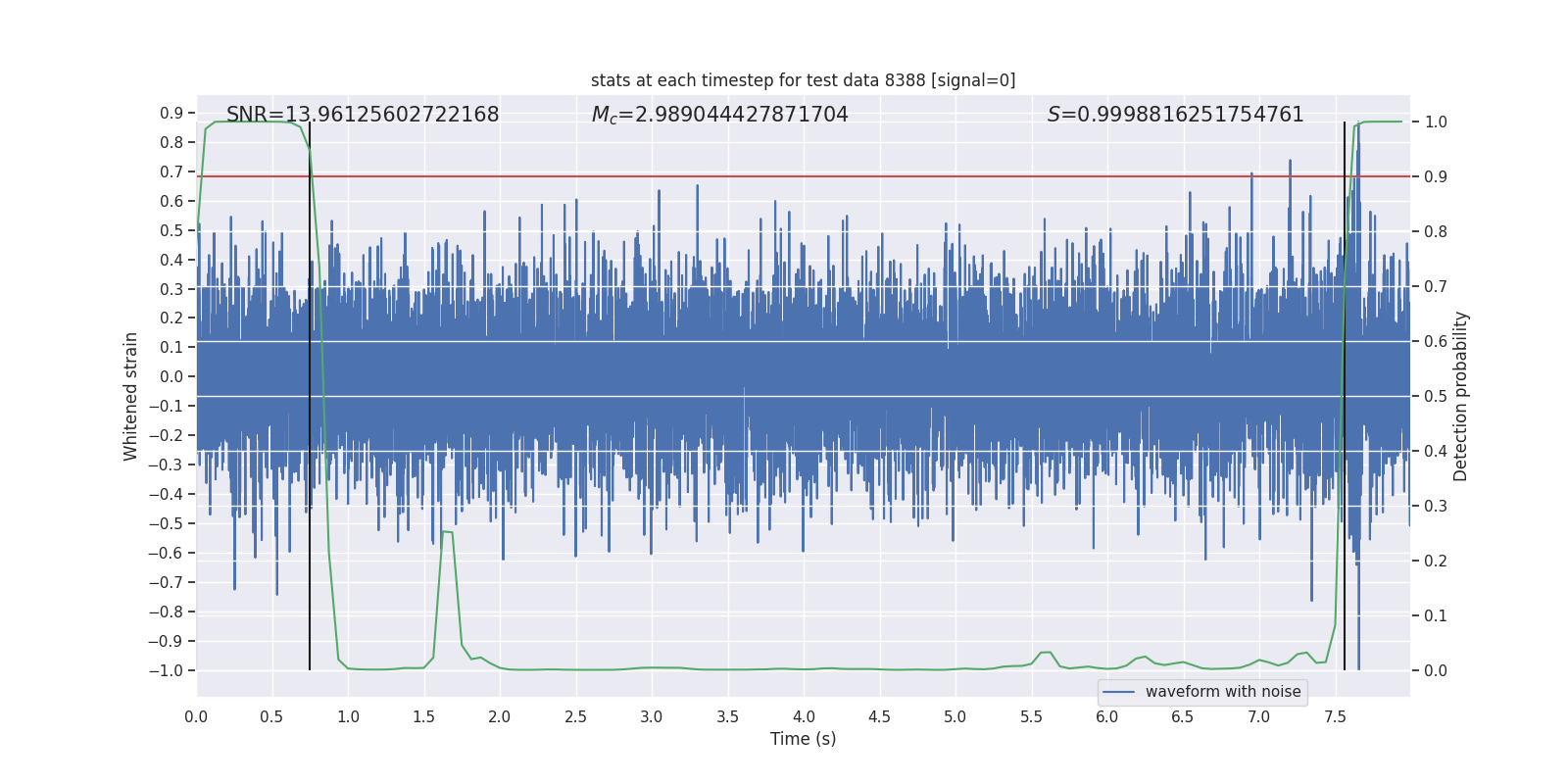Select the SNR value annotation text

[363, 115]
